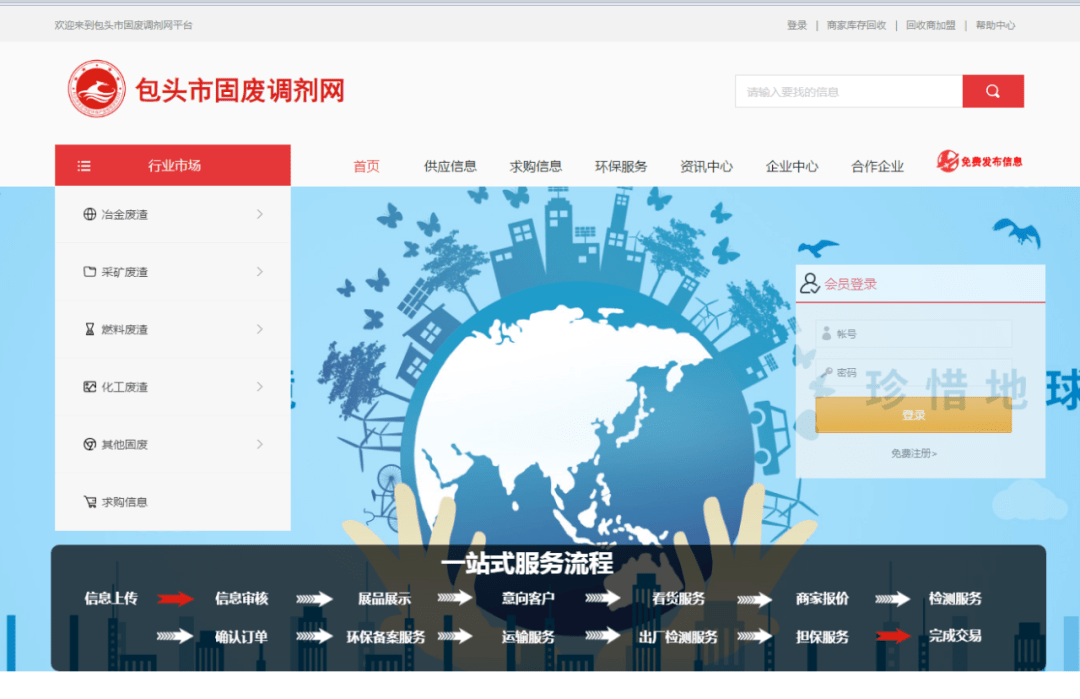Open the 免费注册 registration link
1080x699 pixels.
[913, 452]
